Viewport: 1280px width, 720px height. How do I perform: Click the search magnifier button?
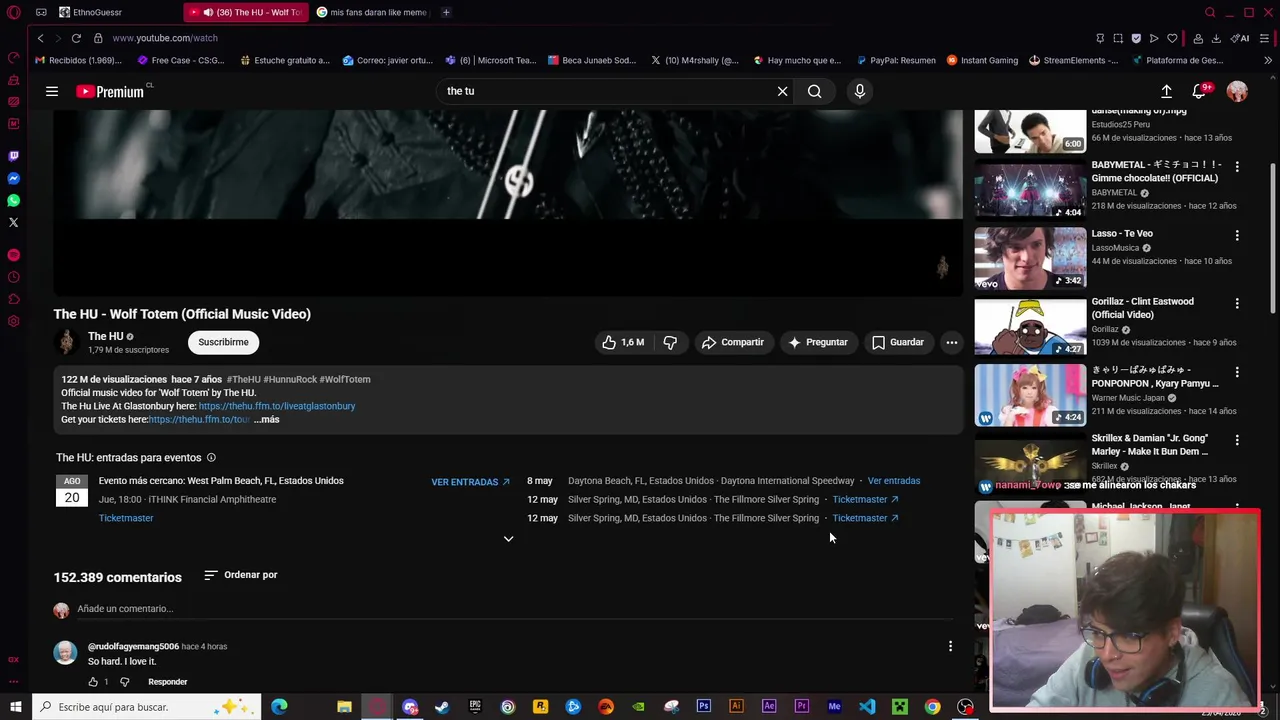(815, 91)
